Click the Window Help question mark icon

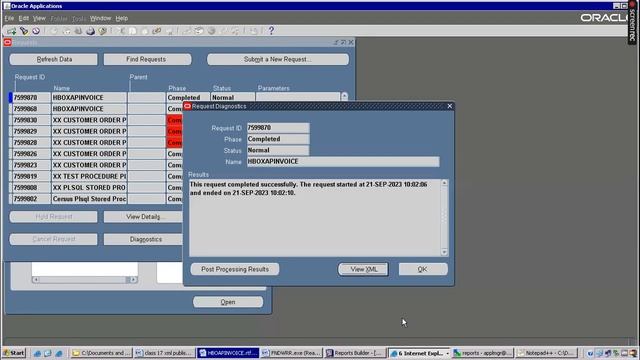pyautogui.click(x=271, y=31)
